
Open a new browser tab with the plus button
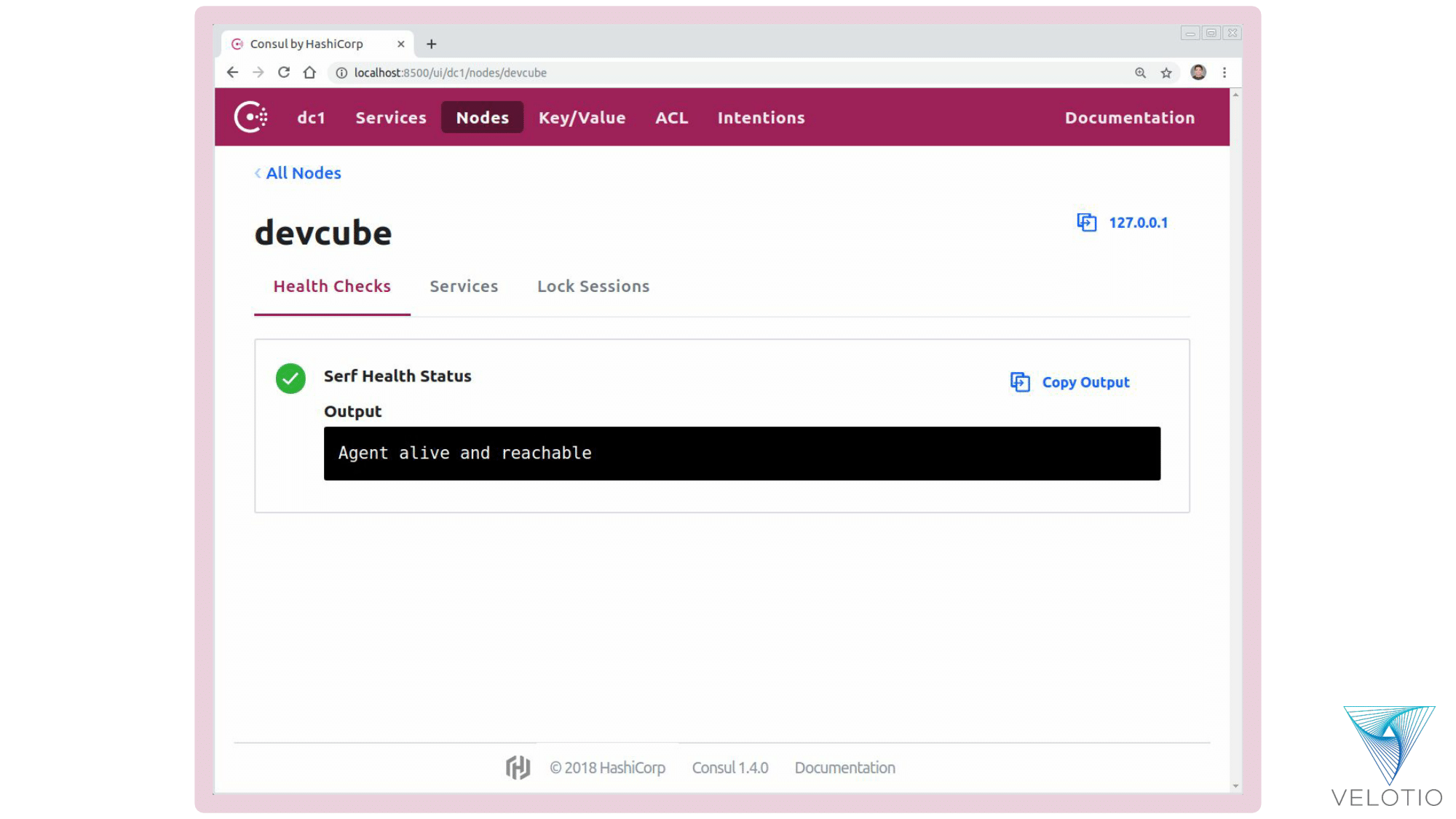431,44
